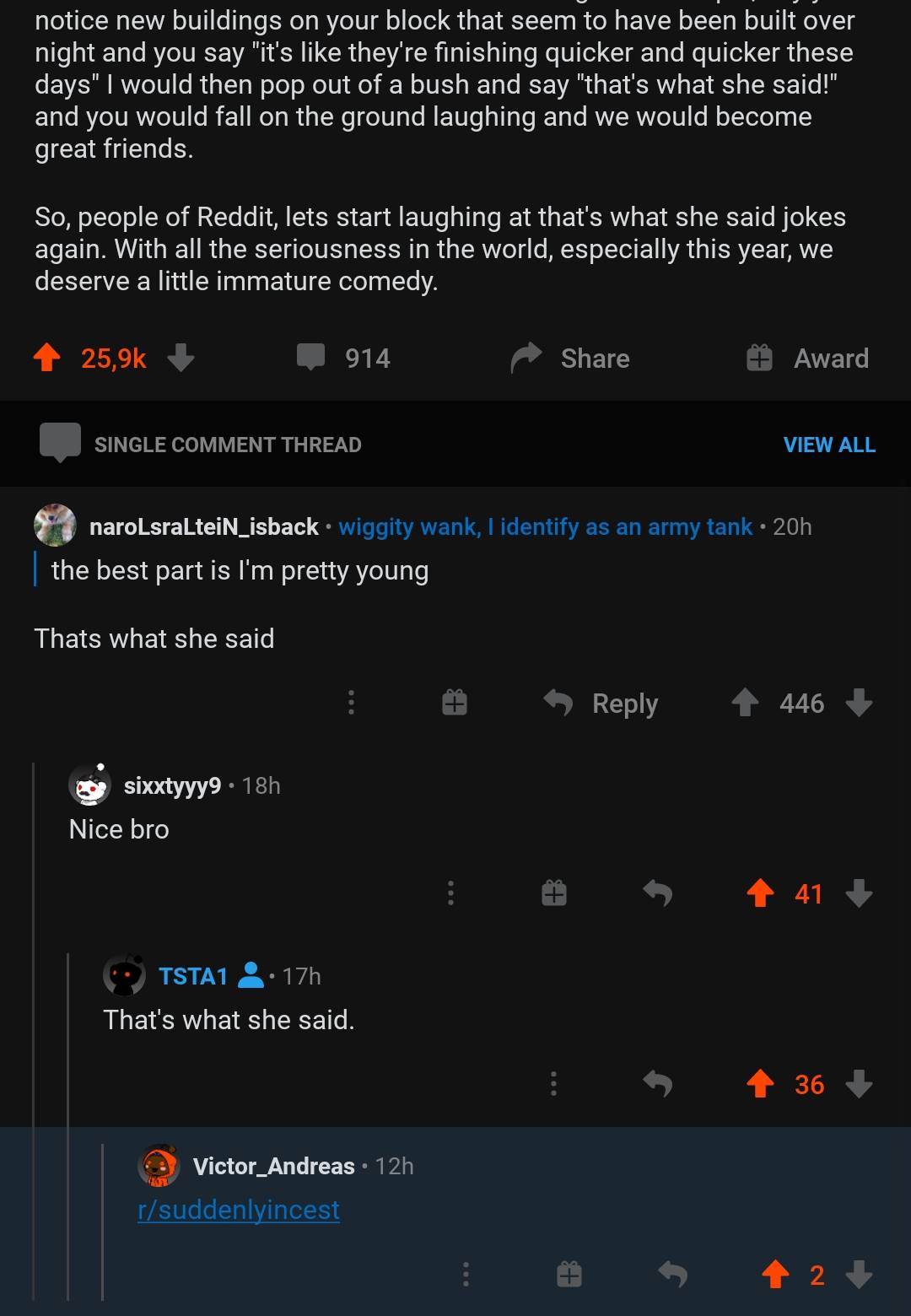The width and height of the screenshot is (911, 1316).
Task: Downvote Victor_Andreas's comment
Action: coord(859,1275)
